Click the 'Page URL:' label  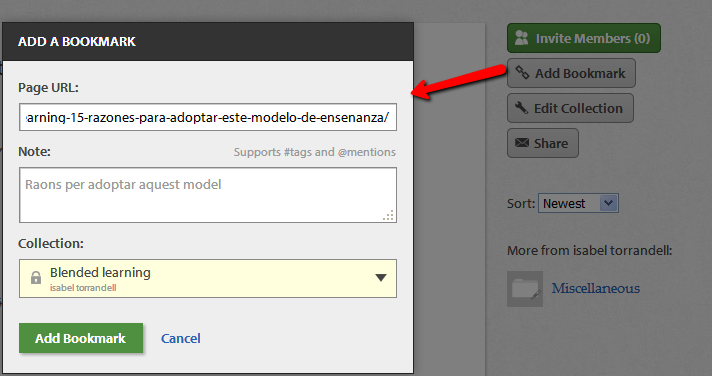click(x=48, y=88)
